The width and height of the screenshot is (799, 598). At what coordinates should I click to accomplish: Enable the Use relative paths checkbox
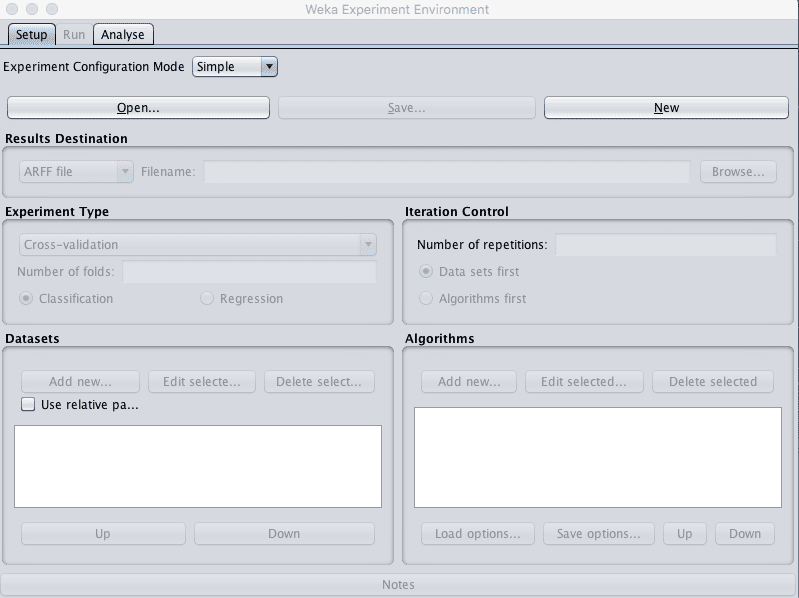point(28,404)
